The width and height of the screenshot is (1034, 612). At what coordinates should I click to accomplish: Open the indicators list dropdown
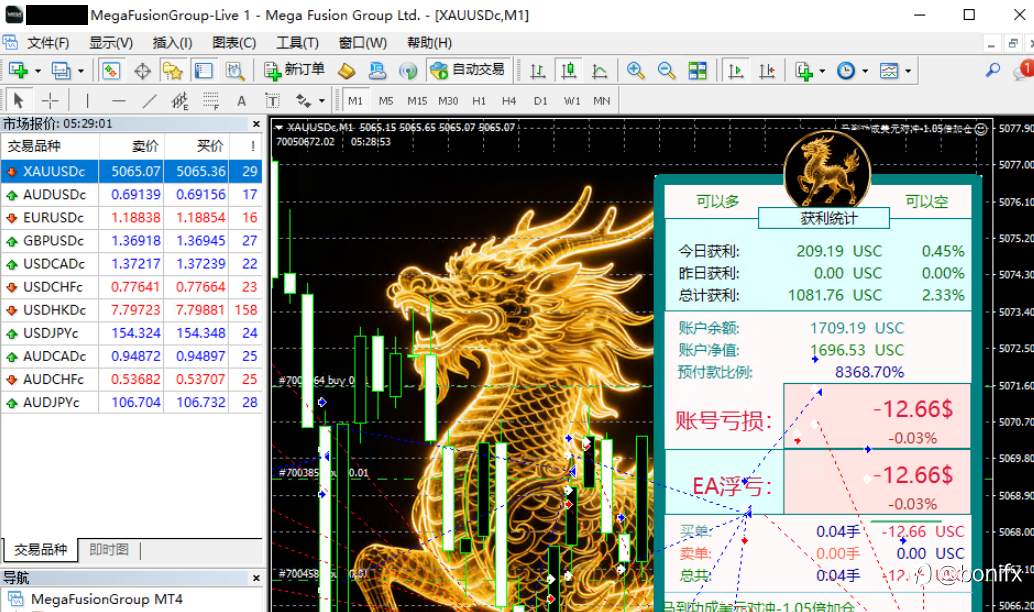pos(822,70)
